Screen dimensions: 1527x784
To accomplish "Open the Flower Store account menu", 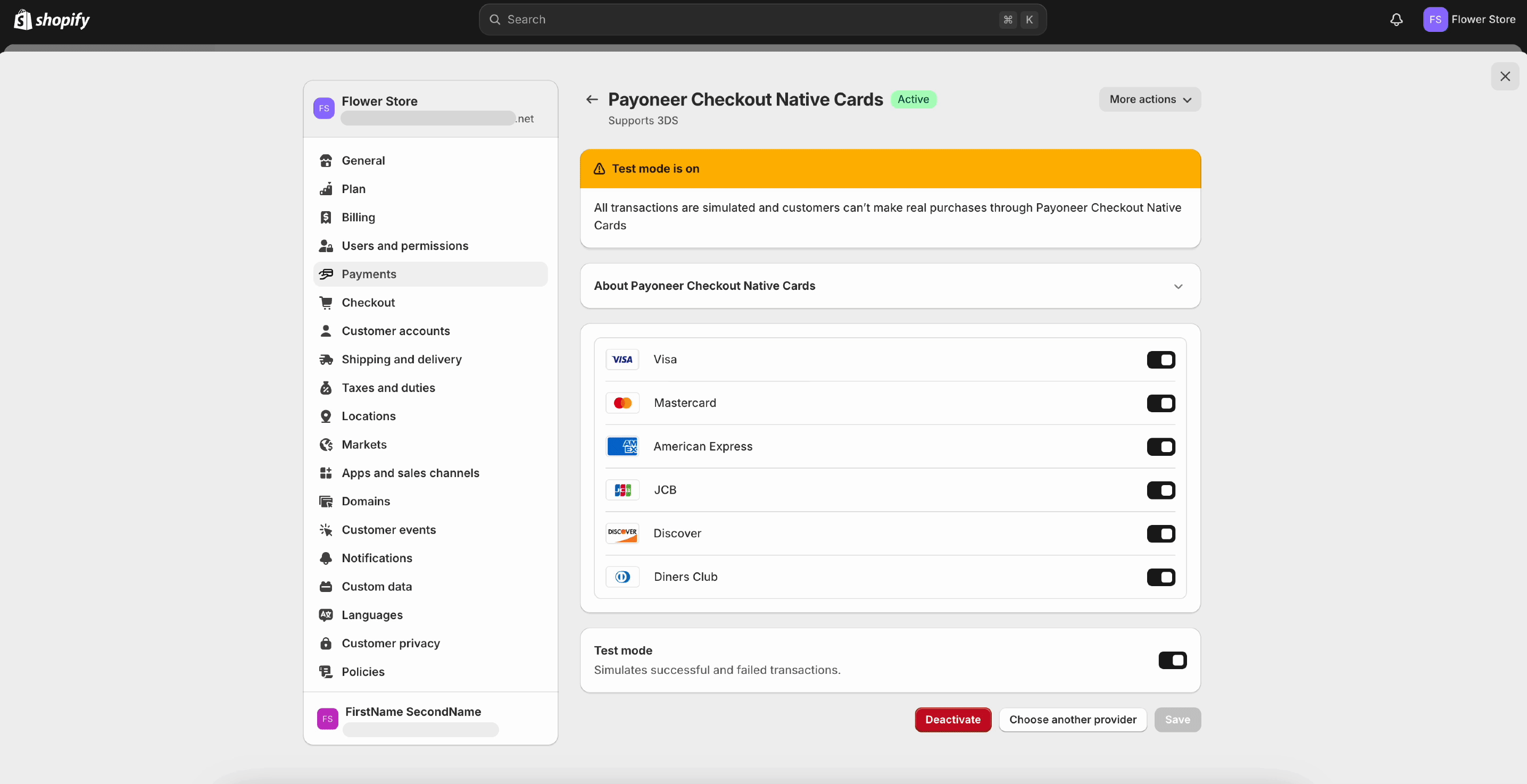I will pos(1471,20).
